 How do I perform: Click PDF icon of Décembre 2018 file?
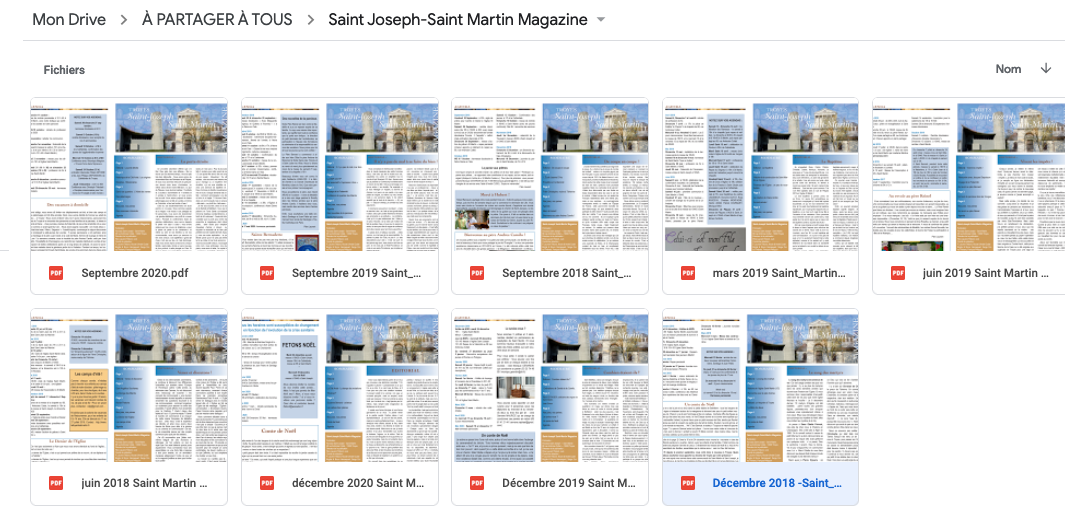point(688,483)
